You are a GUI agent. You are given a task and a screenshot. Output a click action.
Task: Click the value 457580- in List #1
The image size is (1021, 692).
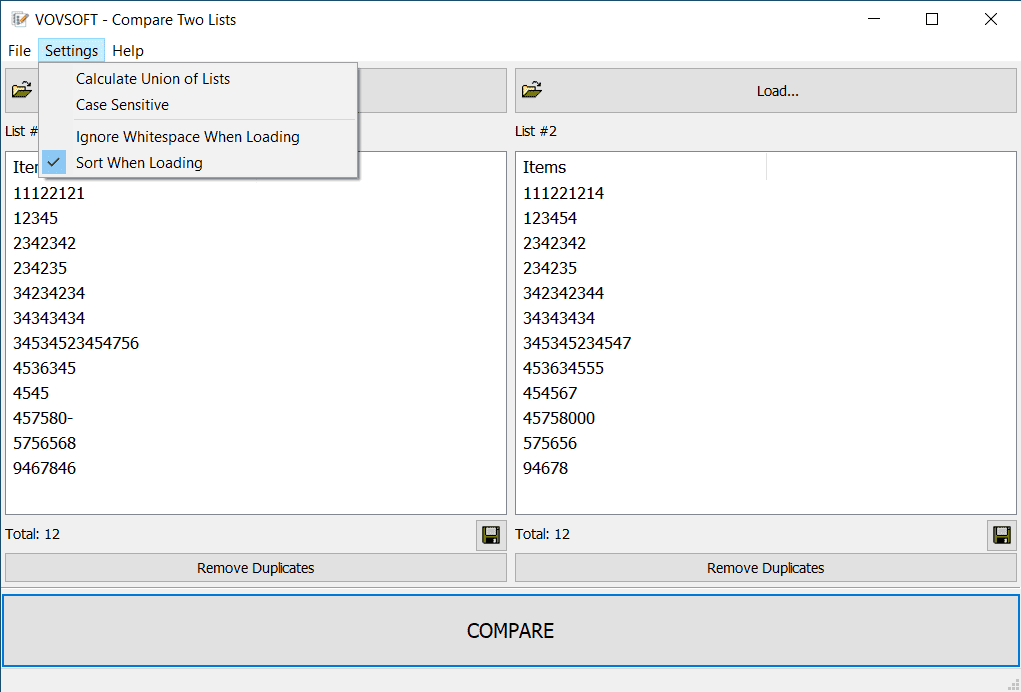43,418
